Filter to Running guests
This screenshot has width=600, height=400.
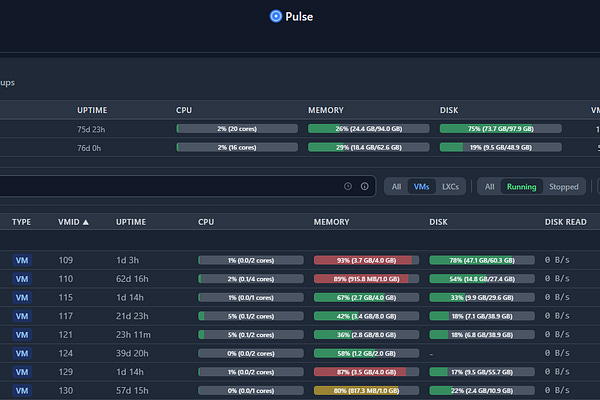(x=522, y=186)
